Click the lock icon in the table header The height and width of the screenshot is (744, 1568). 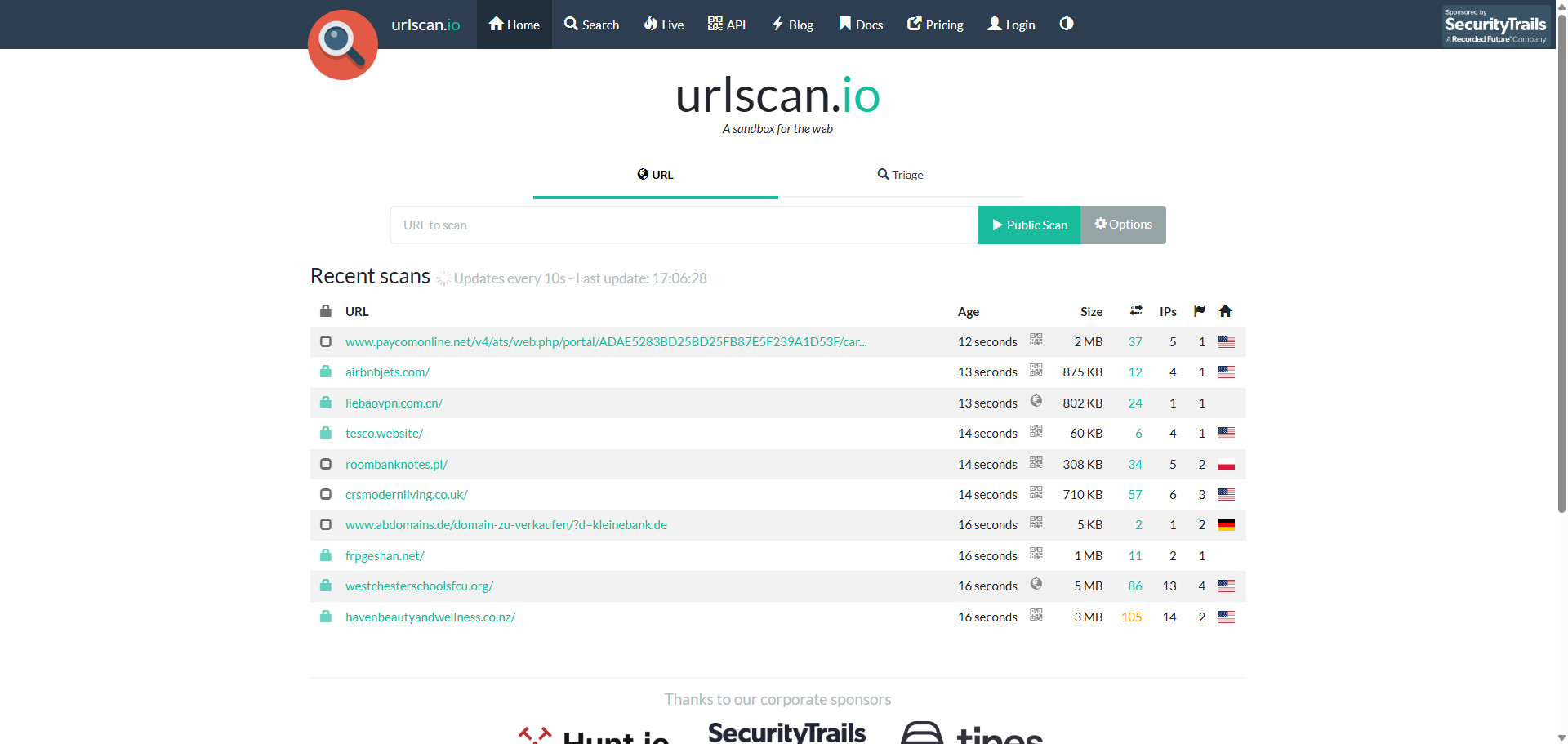click(x=326, y=310)
